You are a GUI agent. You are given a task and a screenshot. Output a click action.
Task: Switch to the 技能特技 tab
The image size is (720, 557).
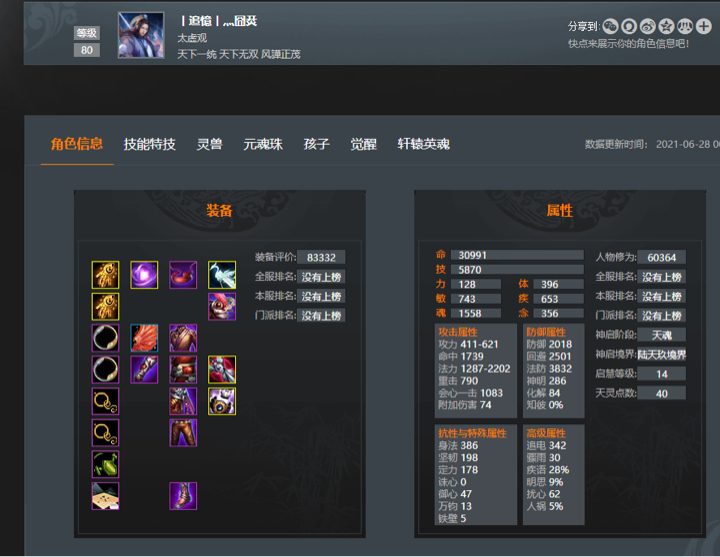pyautogui.click(x=150, y=144)
